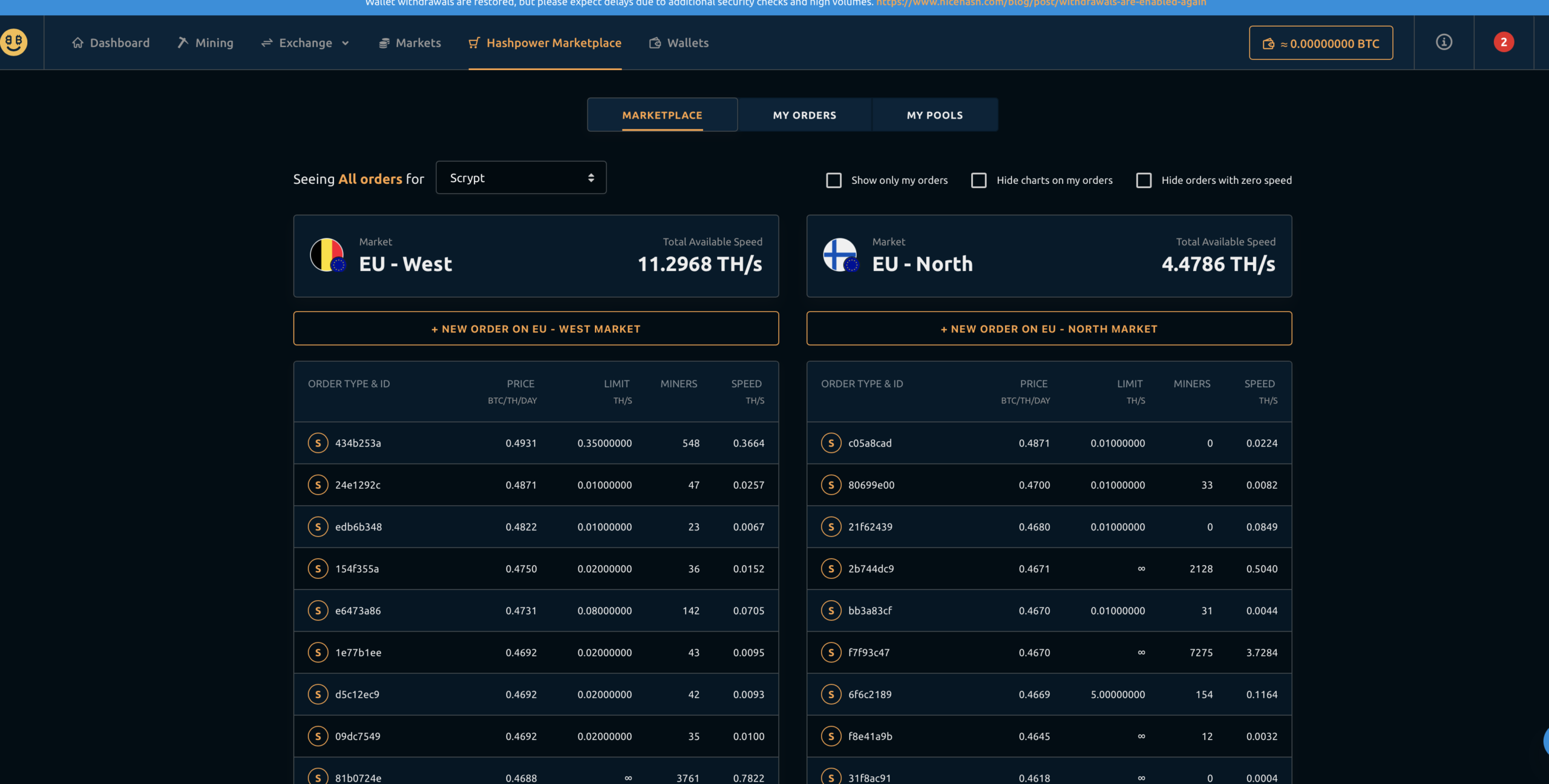
Task: Click the EU - North LIMIT column header
Action: (1130, 384)
